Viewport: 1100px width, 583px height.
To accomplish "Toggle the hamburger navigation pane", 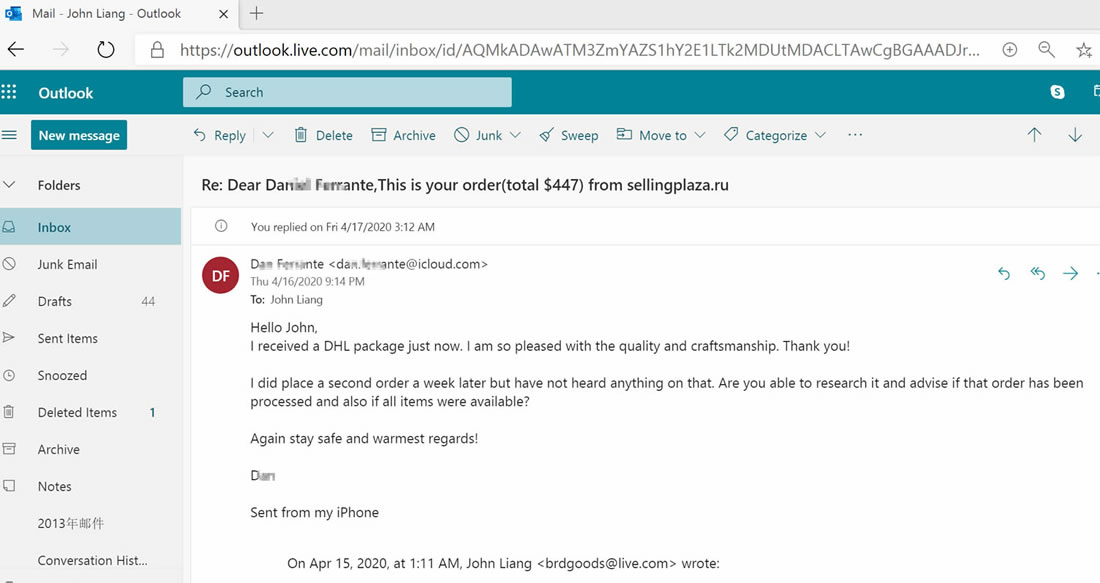I will 10,135.
